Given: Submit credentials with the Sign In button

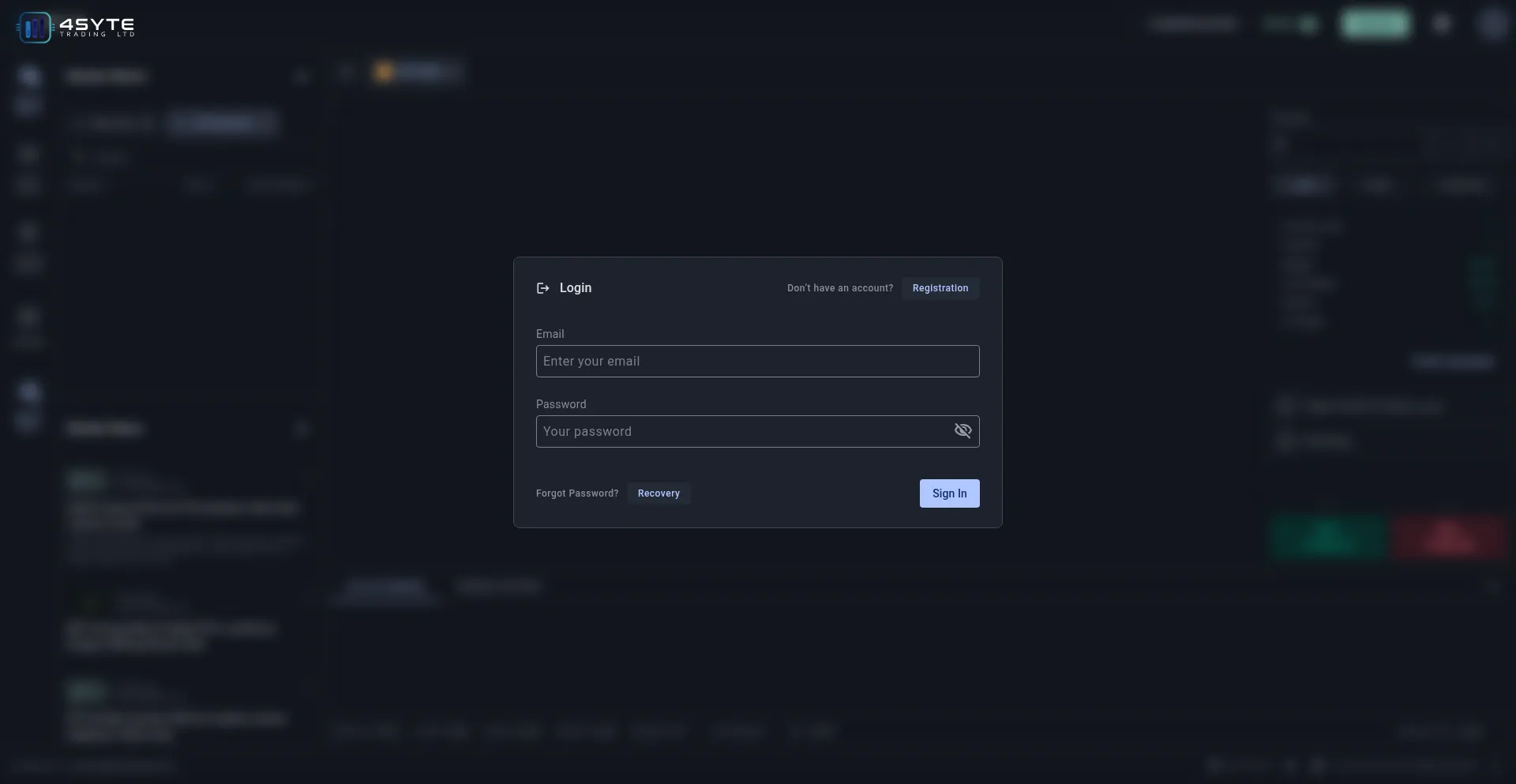Looking at the screenshot, I should pos(949,493).
